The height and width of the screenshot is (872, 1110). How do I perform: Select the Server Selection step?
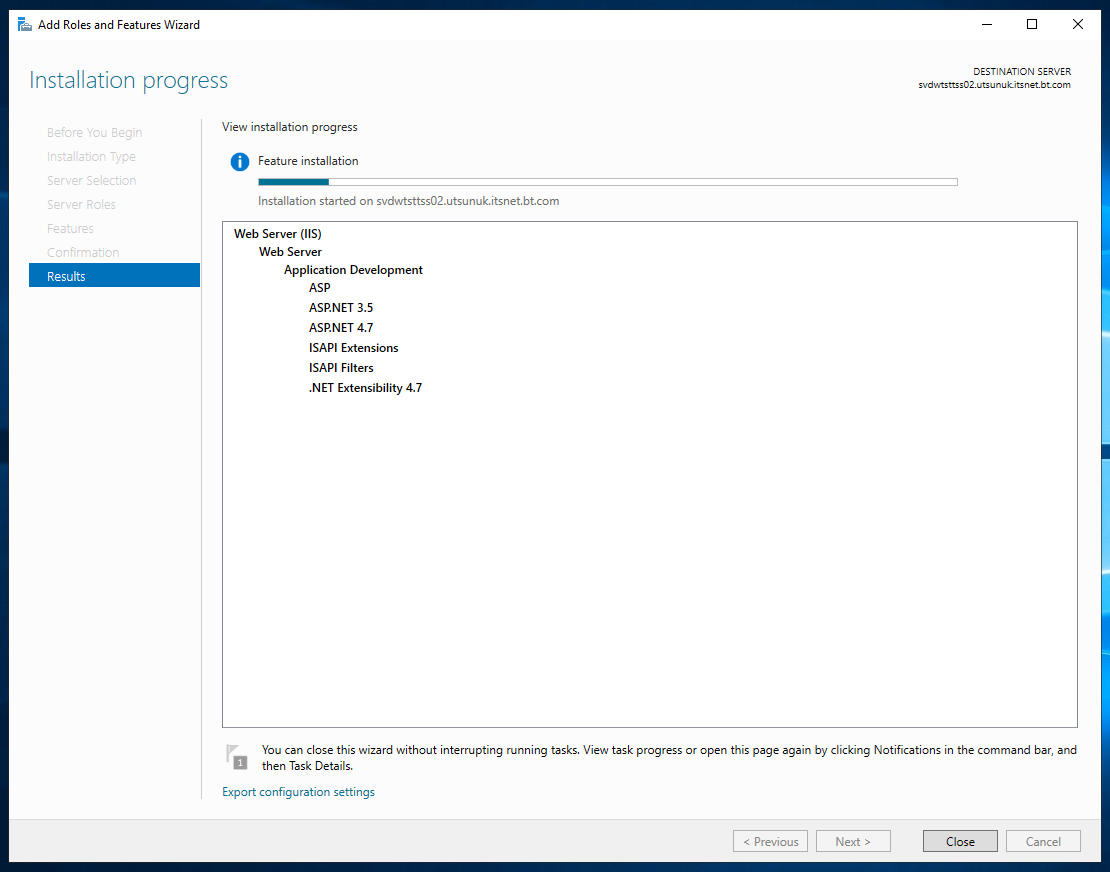(x=91, y=180)
